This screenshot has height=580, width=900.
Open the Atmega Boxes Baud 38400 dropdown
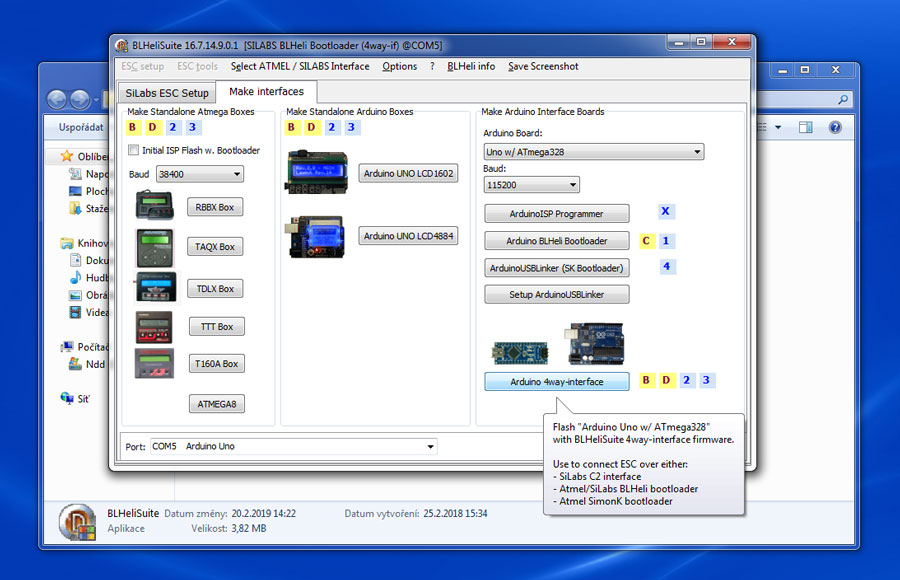[x=200, y=174]
